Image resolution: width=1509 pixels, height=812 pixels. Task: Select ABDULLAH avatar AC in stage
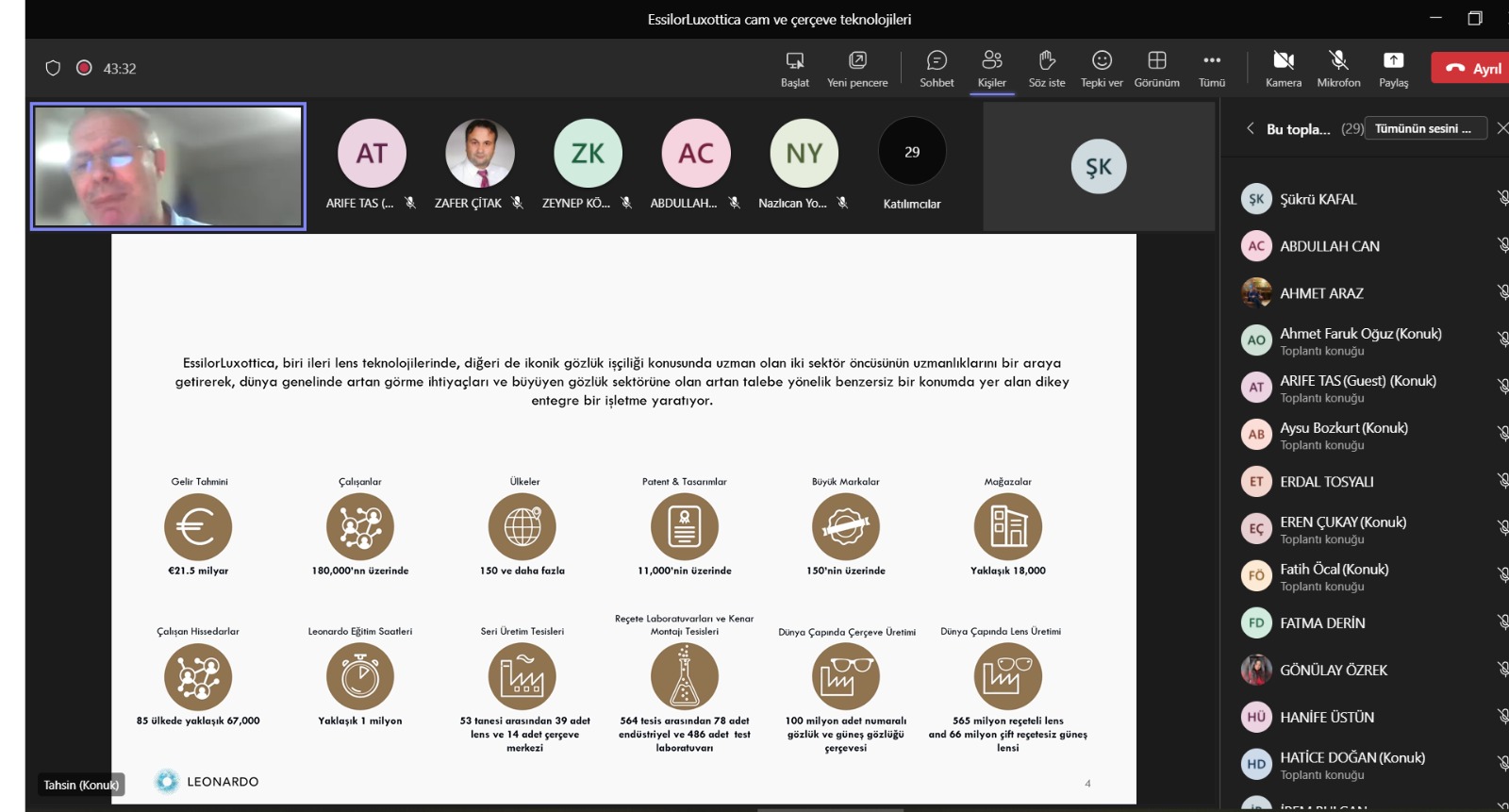click(696, 153)
